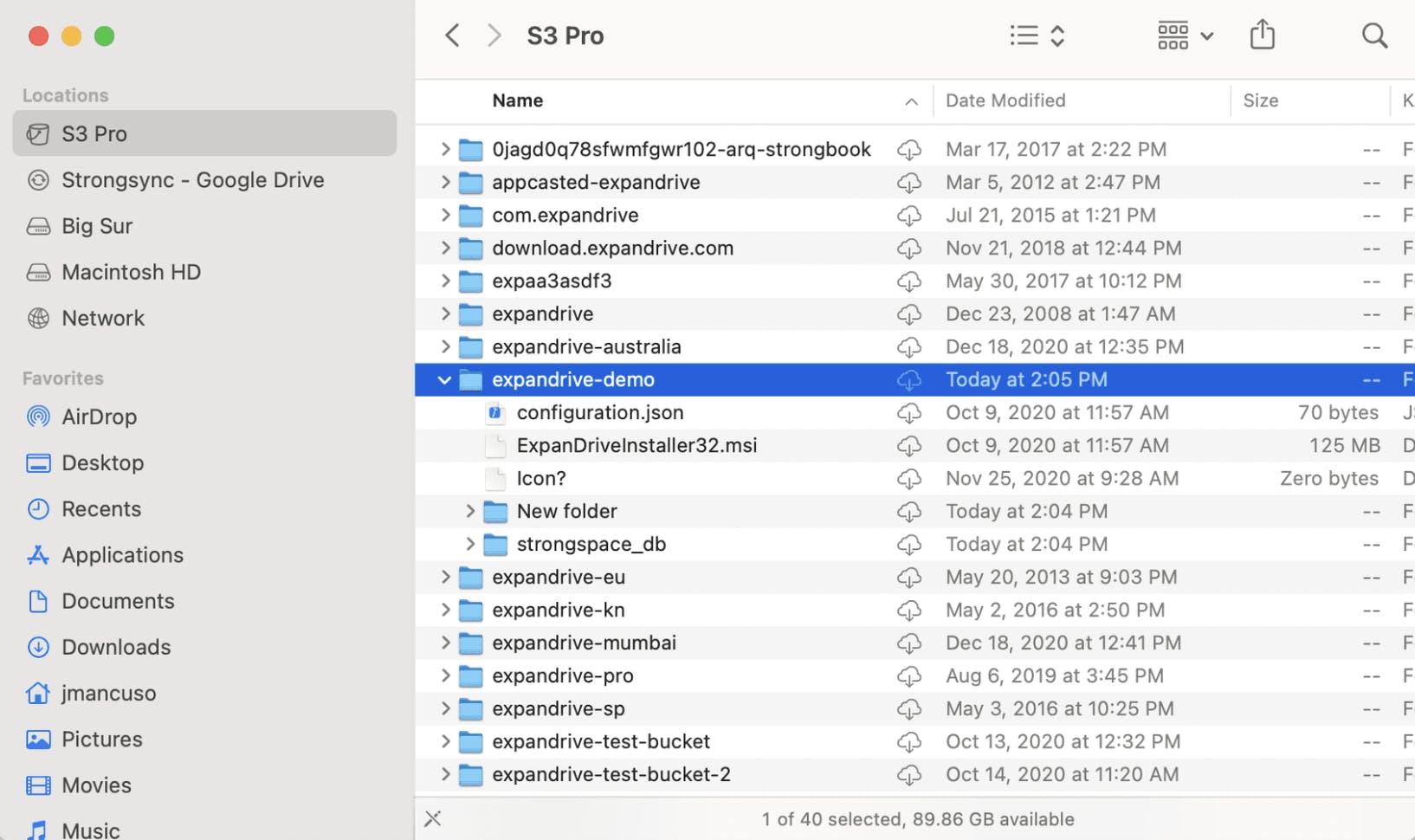Viewport: 1415px width, 840px height.
Task: Open the list view options selector
Action: (1037, 36)
